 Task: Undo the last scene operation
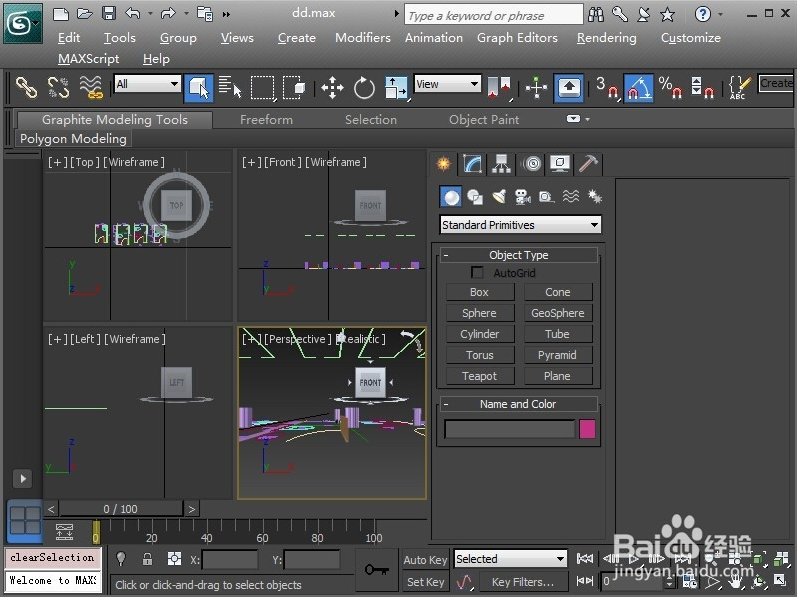(133, 14)
